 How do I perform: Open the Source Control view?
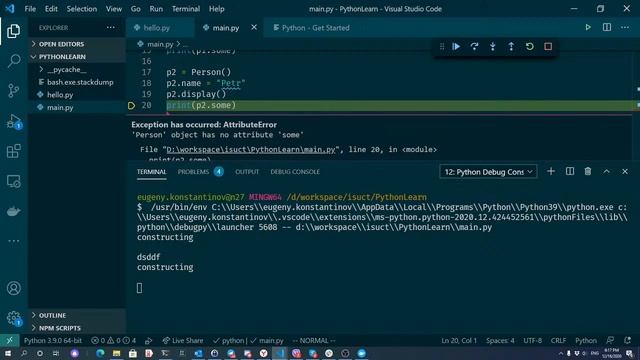pyautogui.click(x=13, y=91)
